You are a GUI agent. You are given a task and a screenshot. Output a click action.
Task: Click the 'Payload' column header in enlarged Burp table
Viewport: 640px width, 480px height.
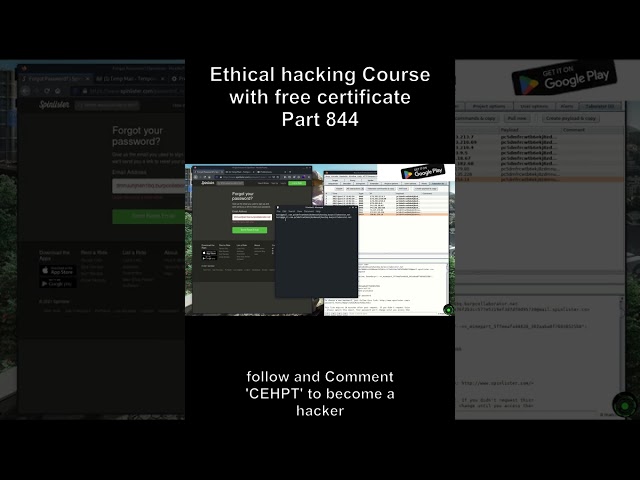click(529, 130)
